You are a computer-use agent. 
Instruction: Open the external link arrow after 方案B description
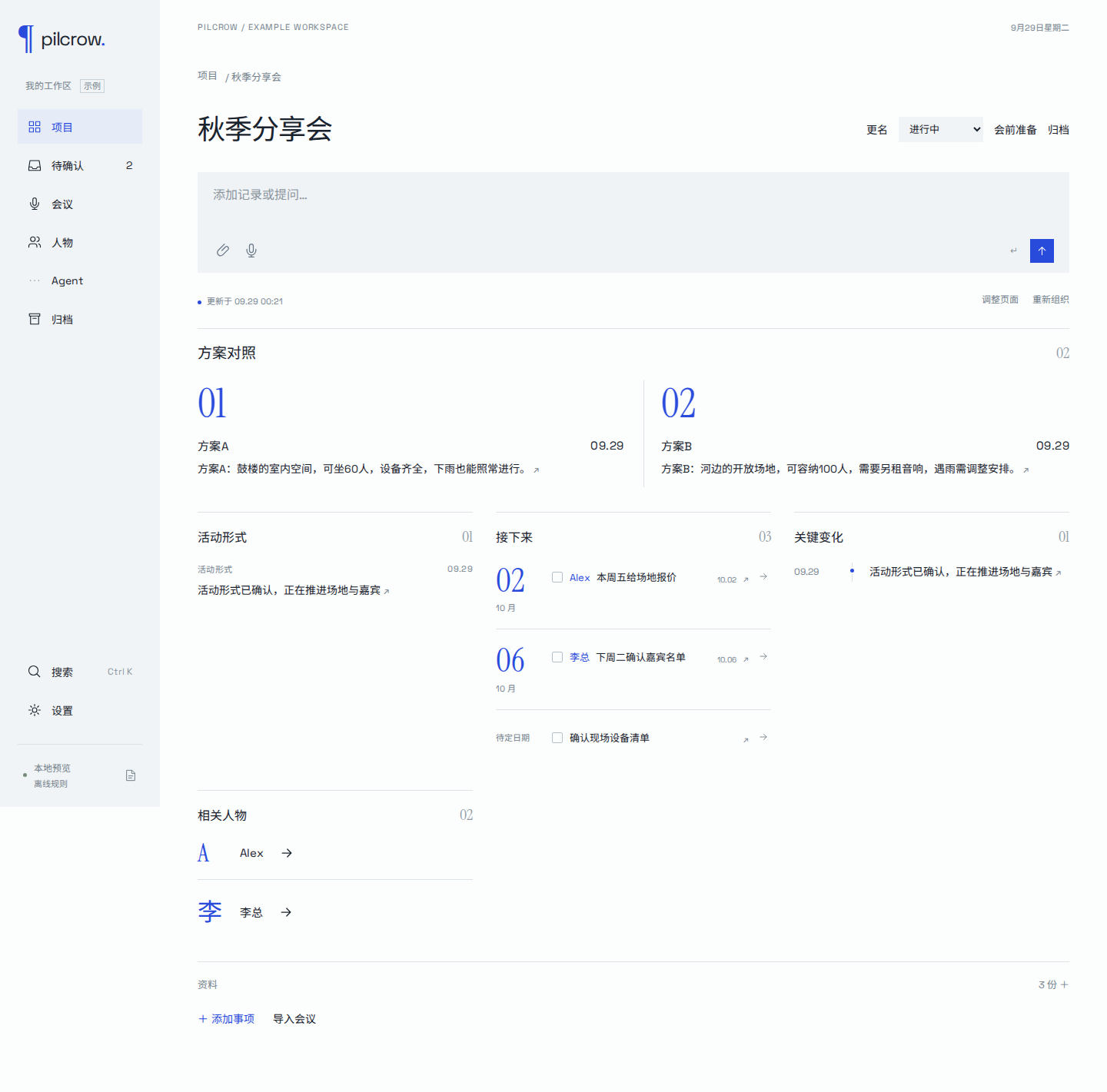(x=1026, y=470)
